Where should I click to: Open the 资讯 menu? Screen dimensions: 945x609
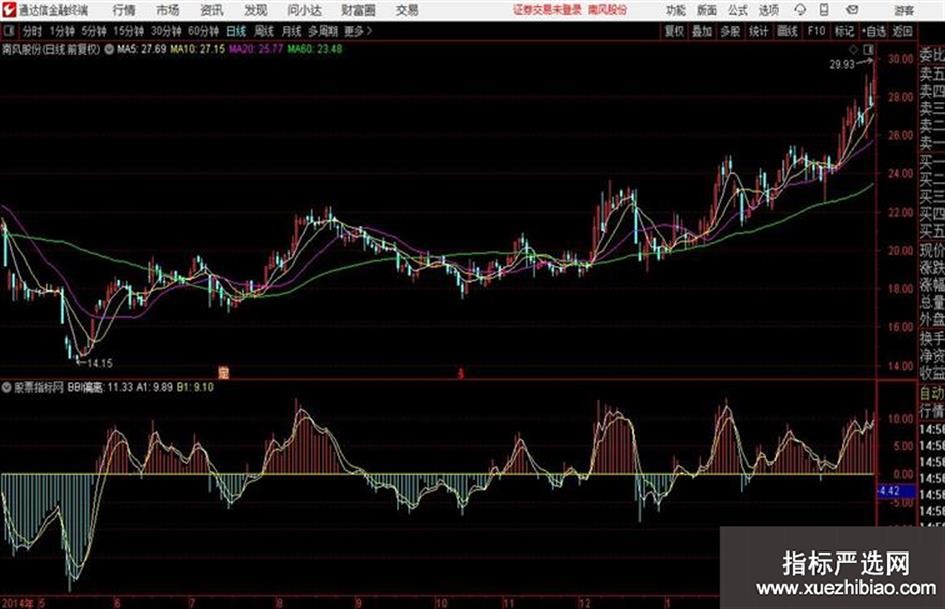pos(212,10)
